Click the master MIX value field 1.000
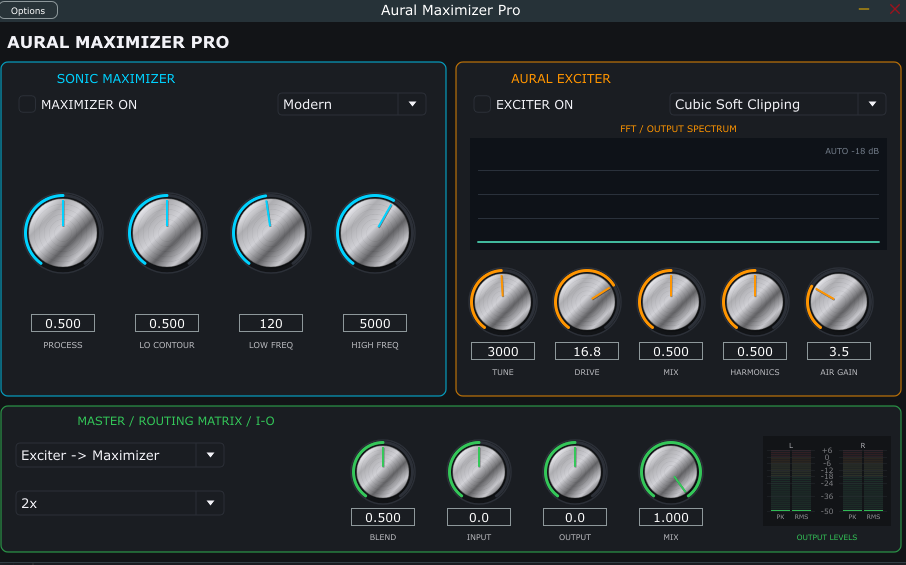 tap(671, 518)
